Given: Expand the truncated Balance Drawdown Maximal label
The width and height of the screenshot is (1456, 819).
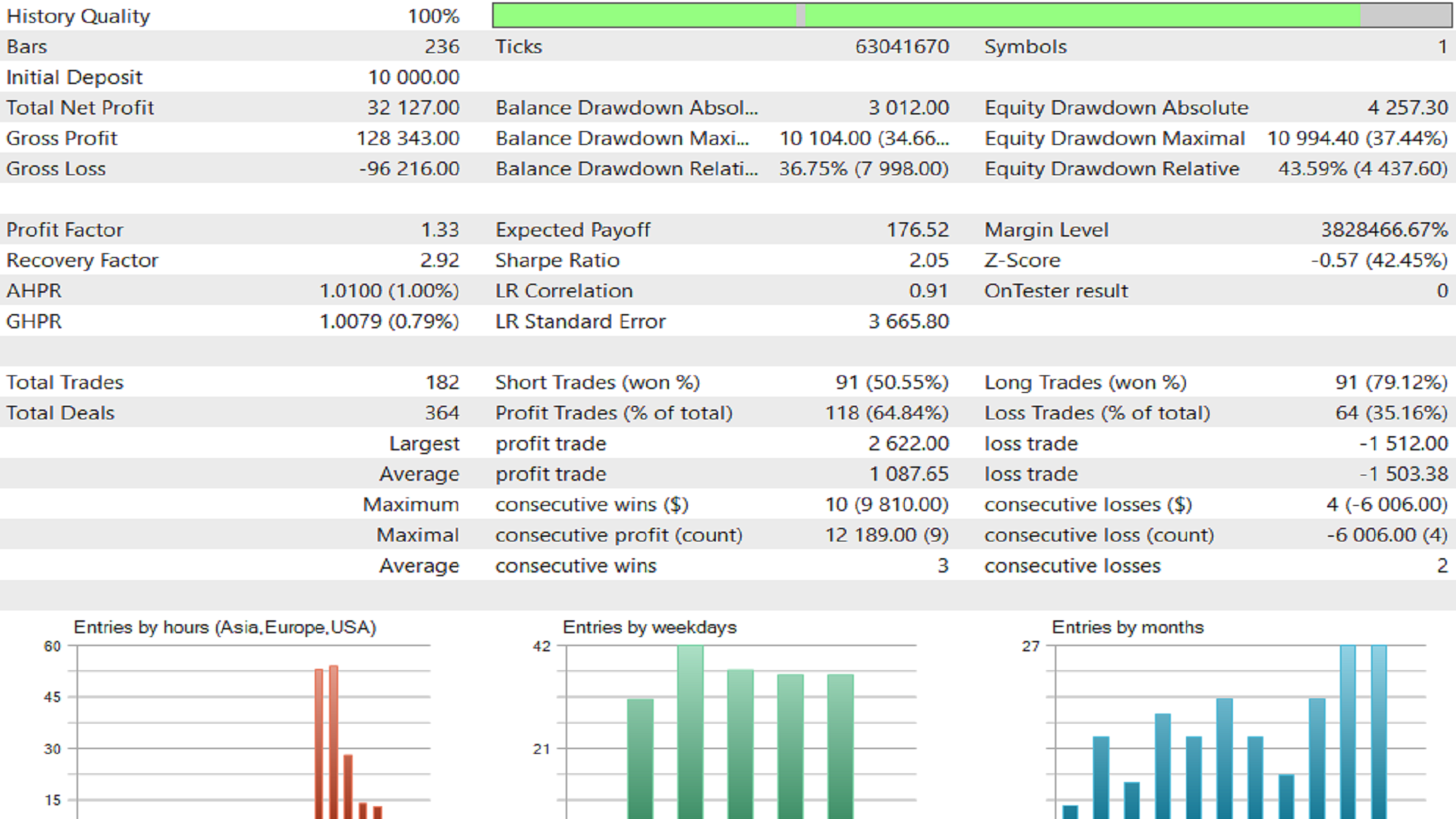Looking at the screenshot, I should 622,138.
